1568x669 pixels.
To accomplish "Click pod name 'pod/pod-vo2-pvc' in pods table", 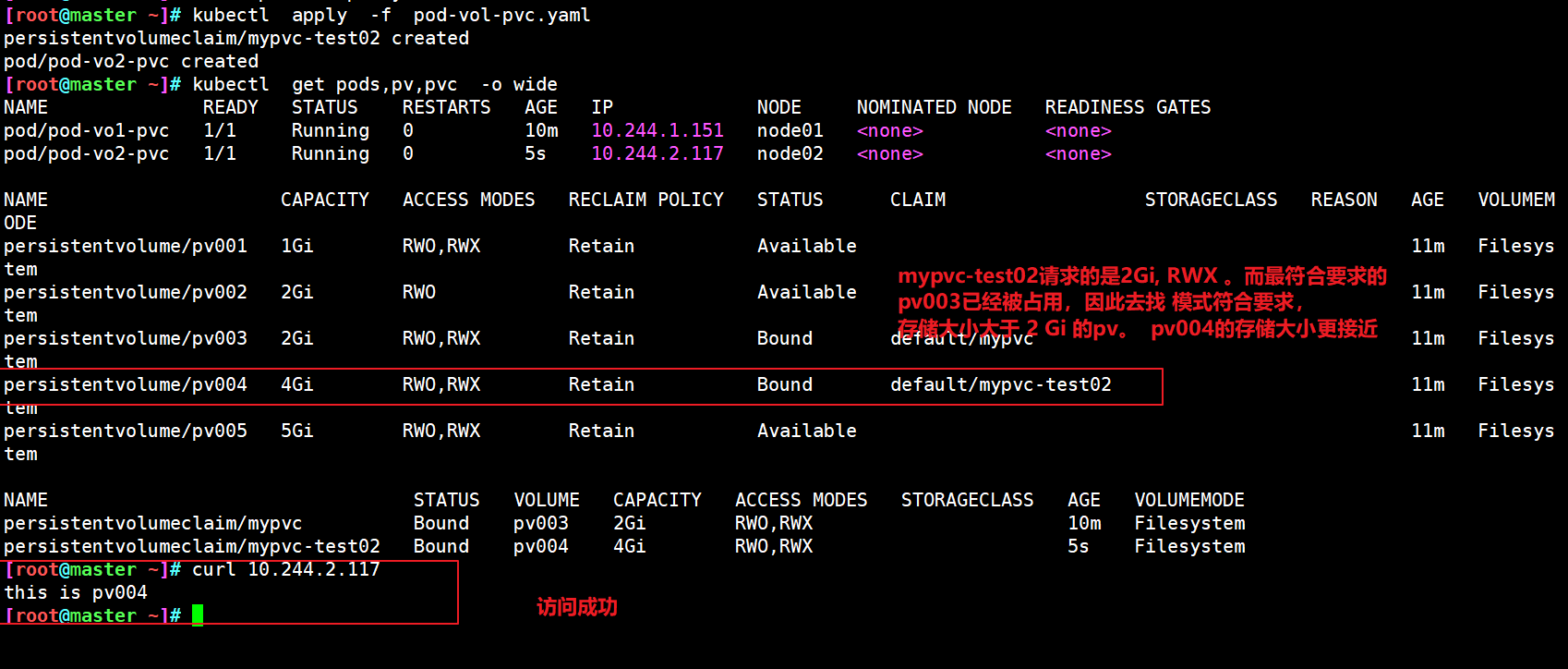I will pos(87,153).
